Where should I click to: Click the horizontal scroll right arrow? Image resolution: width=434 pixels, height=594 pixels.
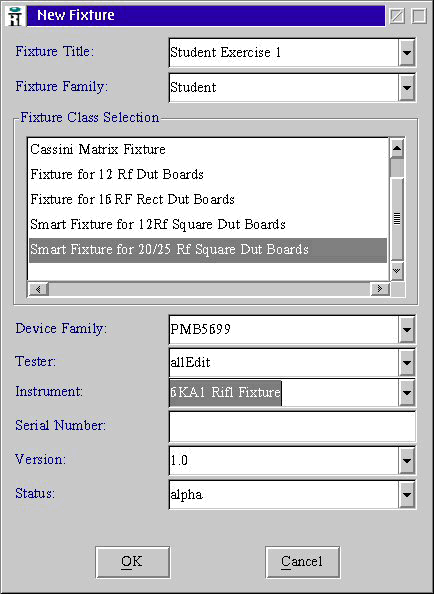[379, 289]
